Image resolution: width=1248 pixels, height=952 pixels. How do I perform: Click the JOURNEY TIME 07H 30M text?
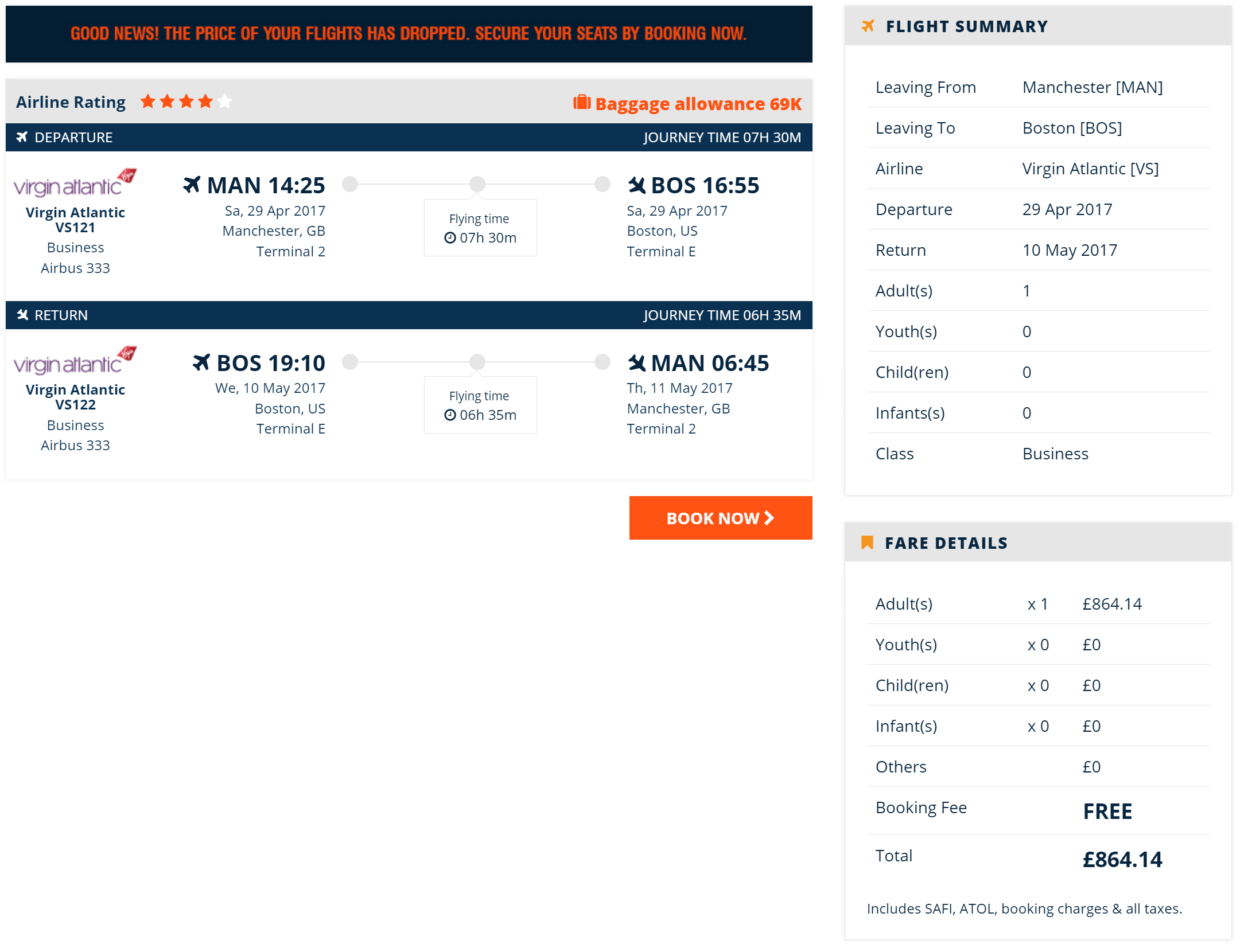pos(722,138)
